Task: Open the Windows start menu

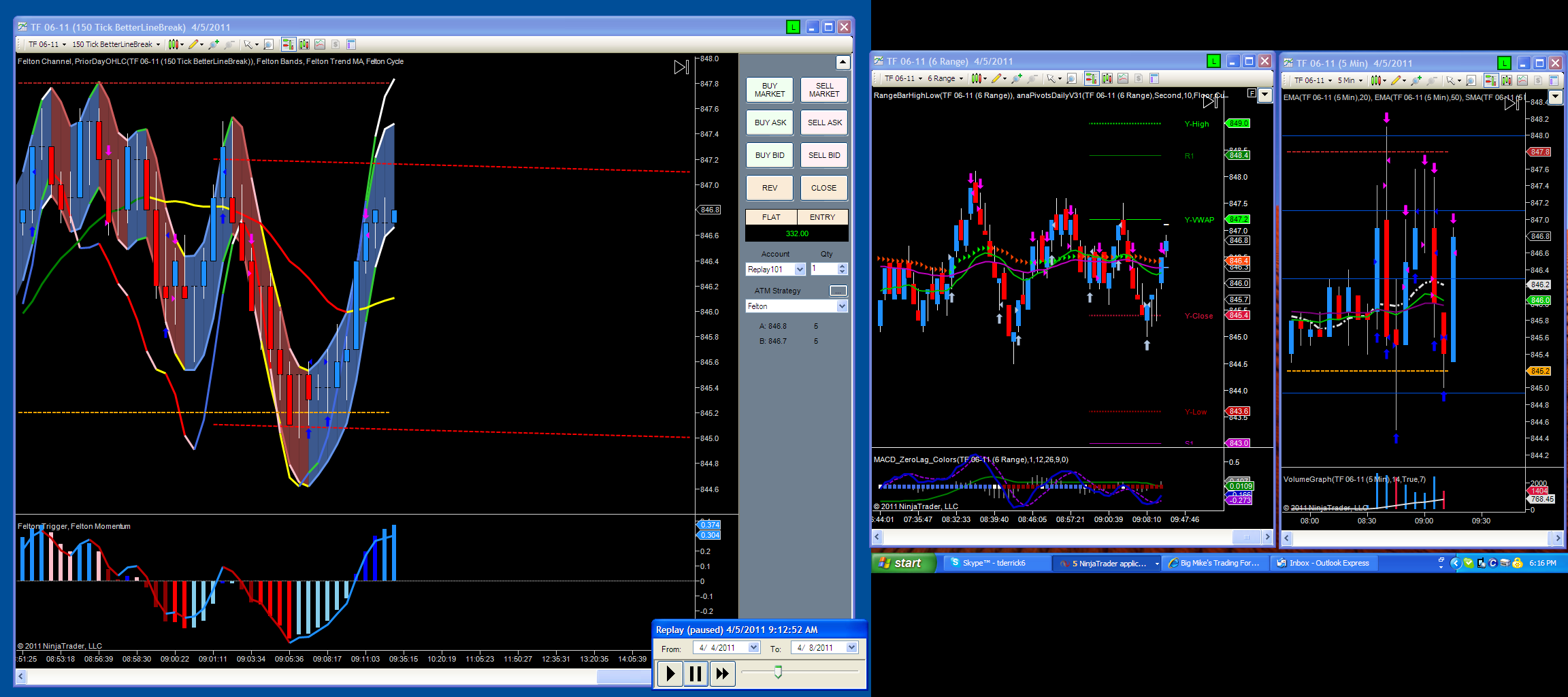Action: [x=903, y=563]
